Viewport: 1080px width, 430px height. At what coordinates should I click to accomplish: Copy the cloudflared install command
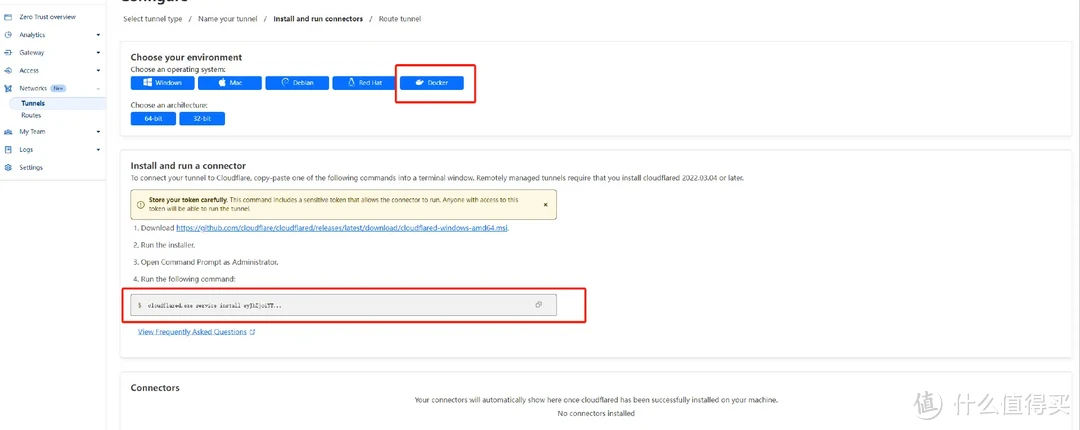coord(539,305)
